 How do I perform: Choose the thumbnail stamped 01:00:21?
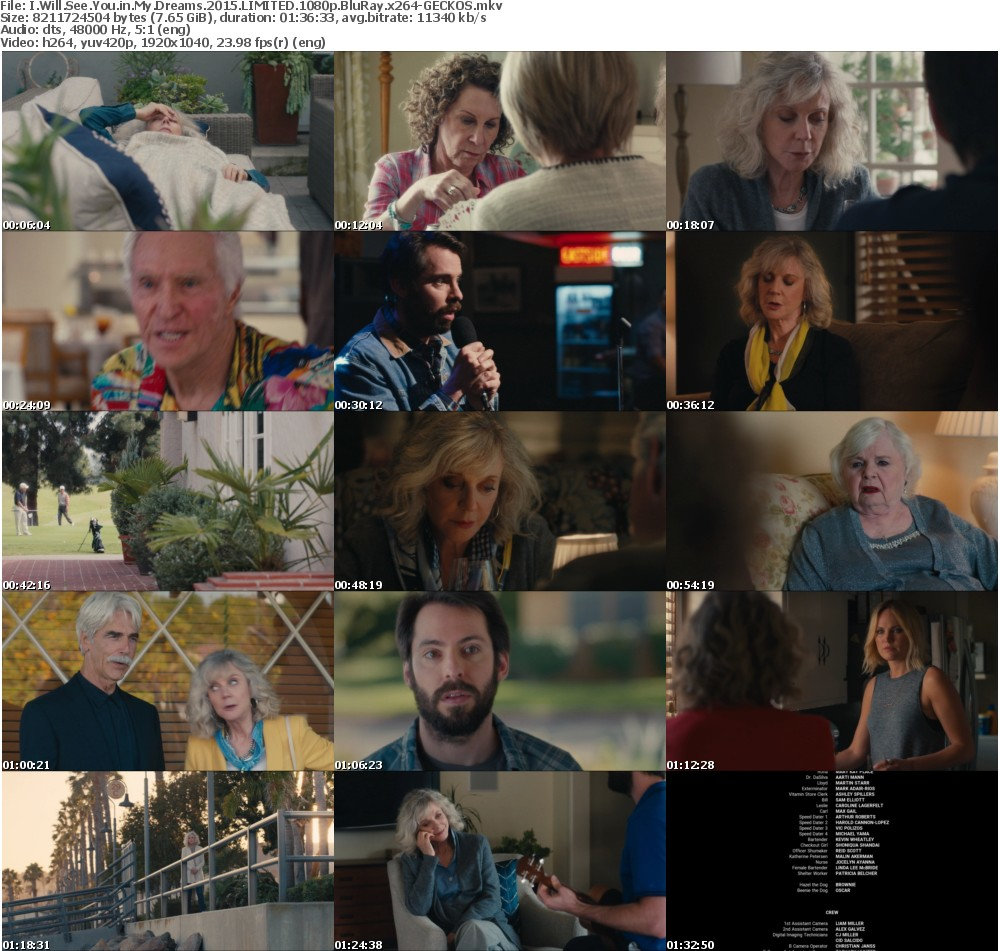pyautogui.click(x=168, y=681)
